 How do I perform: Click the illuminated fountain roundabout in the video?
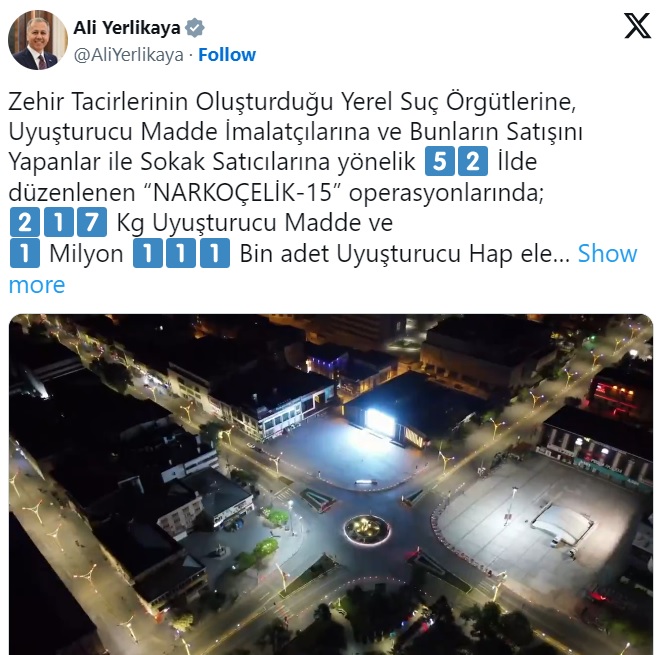(367, 529)
